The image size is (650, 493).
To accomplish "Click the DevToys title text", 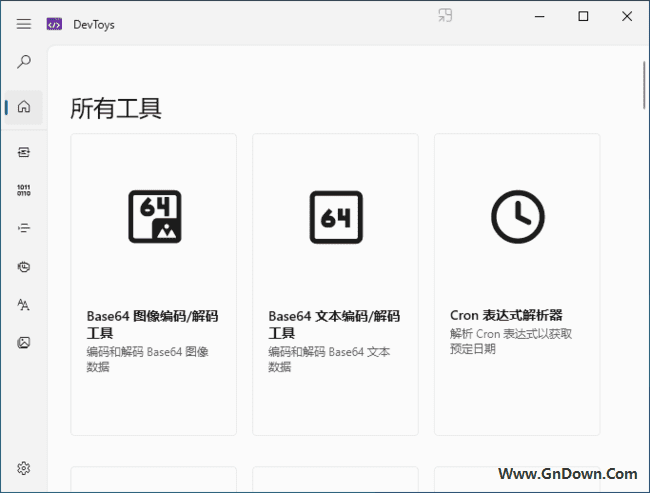I will tap(94, 24).
